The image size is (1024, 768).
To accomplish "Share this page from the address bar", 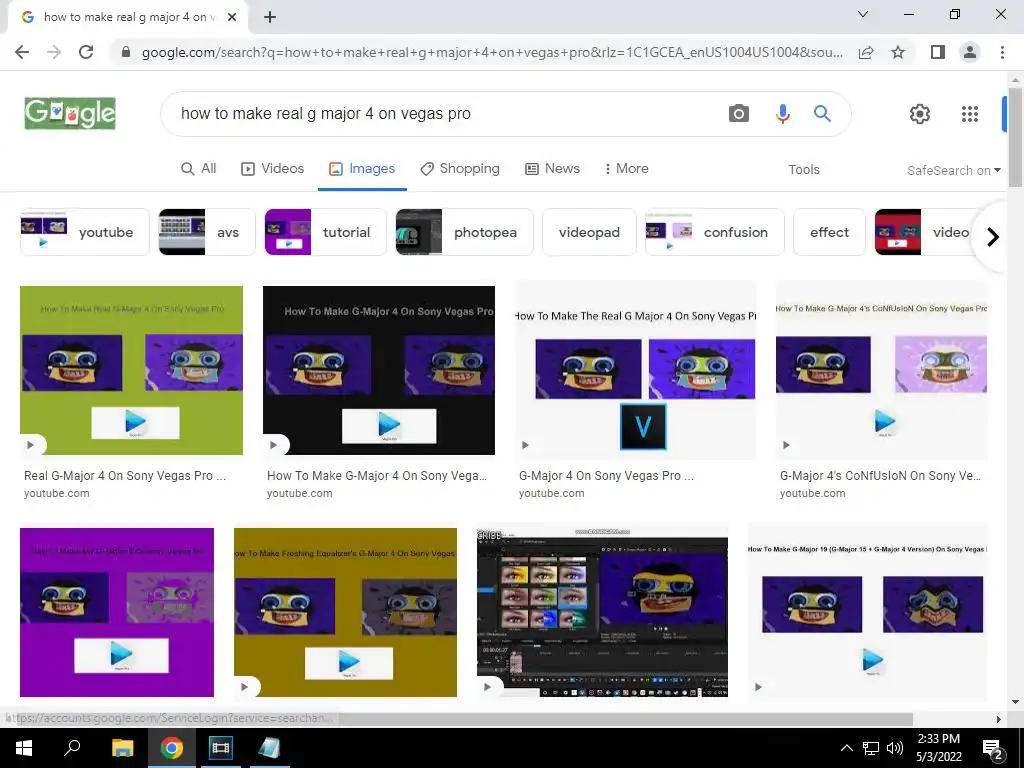I will [x=866, y=52].
